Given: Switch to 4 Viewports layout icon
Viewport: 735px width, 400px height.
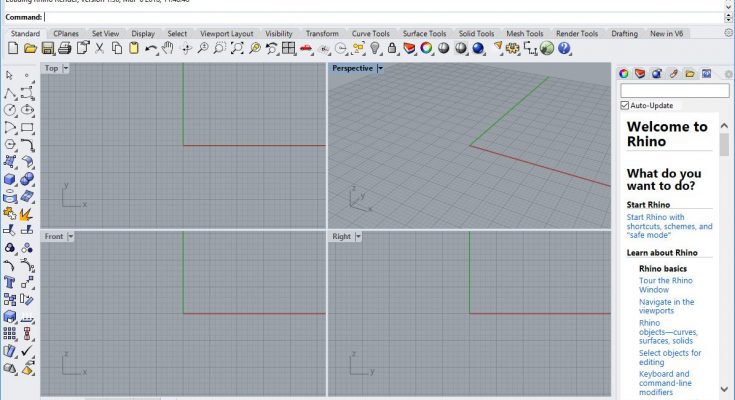Looking at the screenshot, I should tap(289, 48).
